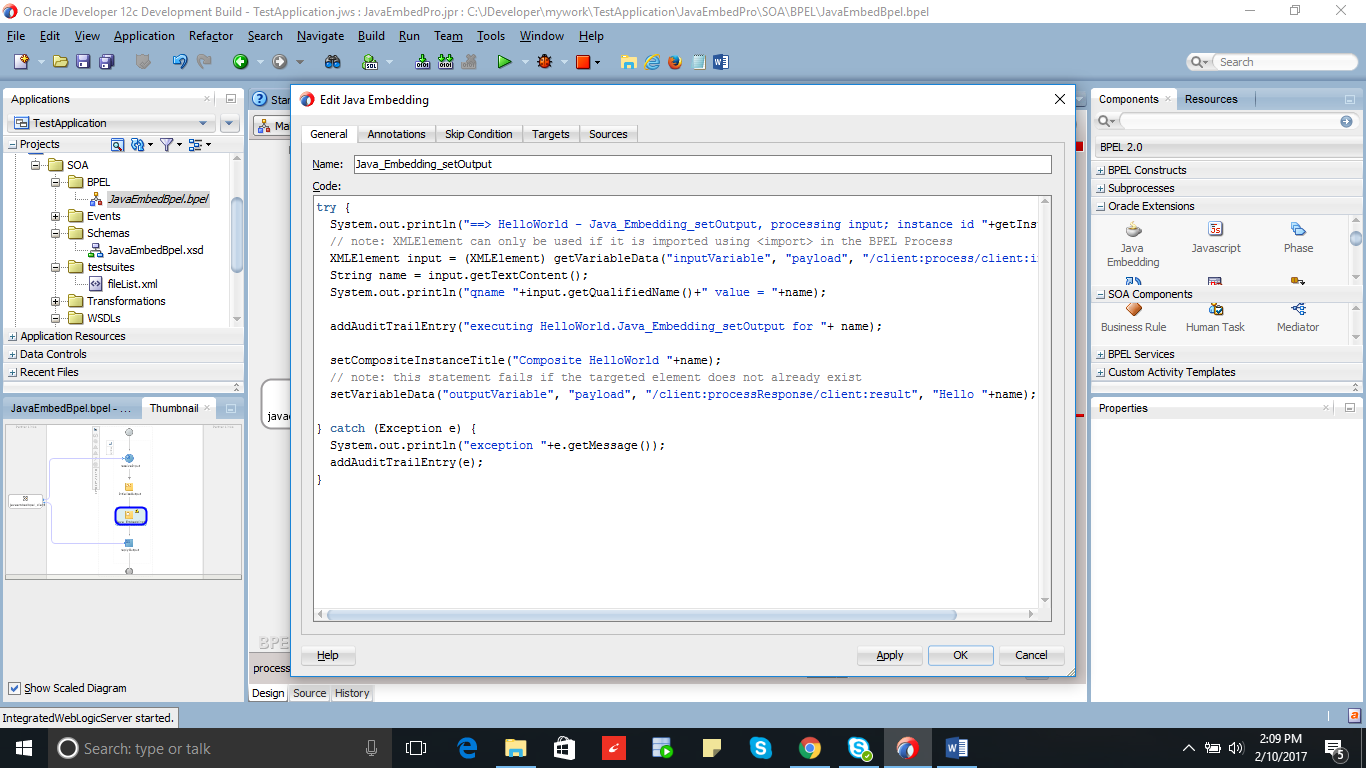This screenshot has width=1366, height=768.
Task: Click the Run green arrow toolbar icon
Action: [x=504, y=61]
